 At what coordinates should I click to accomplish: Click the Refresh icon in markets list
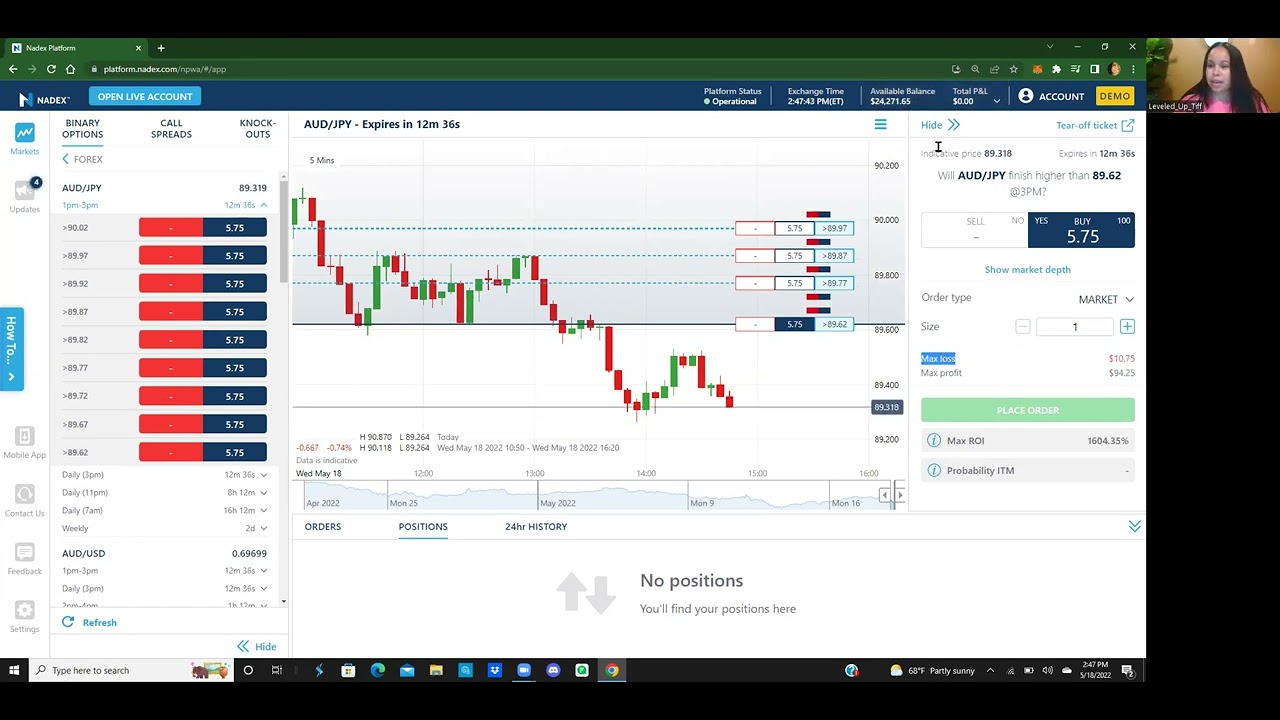[x=68, y=622]
